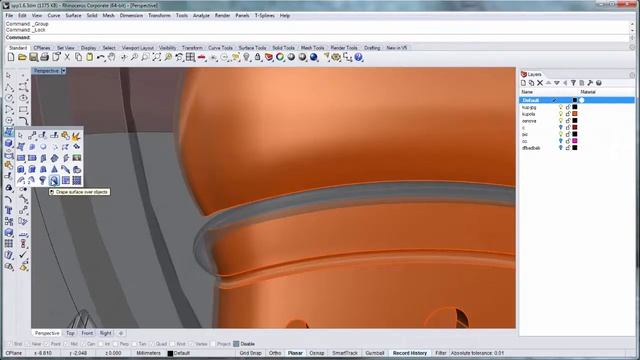Toggle visibility bulb of dfbadbab layer
Viewport: 640px width, 360px height.
[560, 148]
